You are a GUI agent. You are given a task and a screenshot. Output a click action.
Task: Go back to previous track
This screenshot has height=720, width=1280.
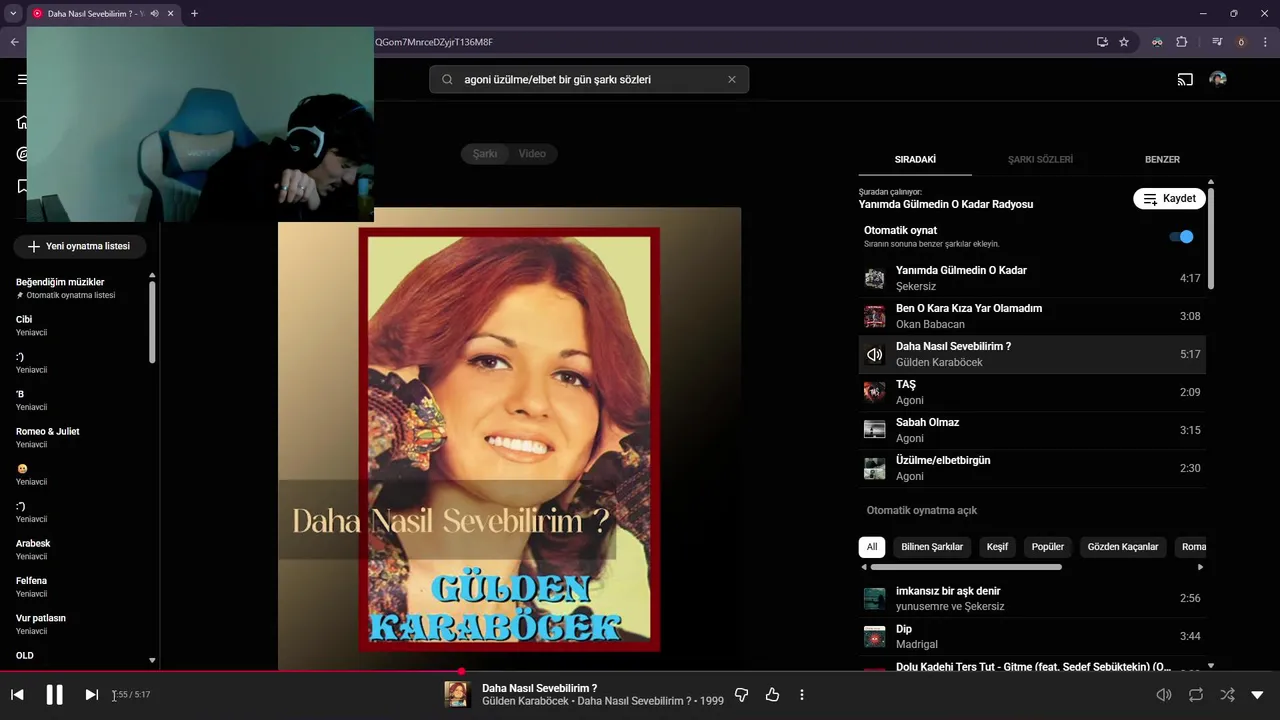coord(17,695)
